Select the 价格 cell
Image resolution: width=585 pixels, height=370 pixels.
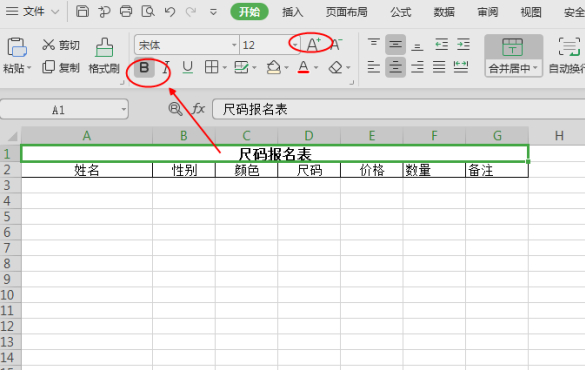(x=372, y=170)
